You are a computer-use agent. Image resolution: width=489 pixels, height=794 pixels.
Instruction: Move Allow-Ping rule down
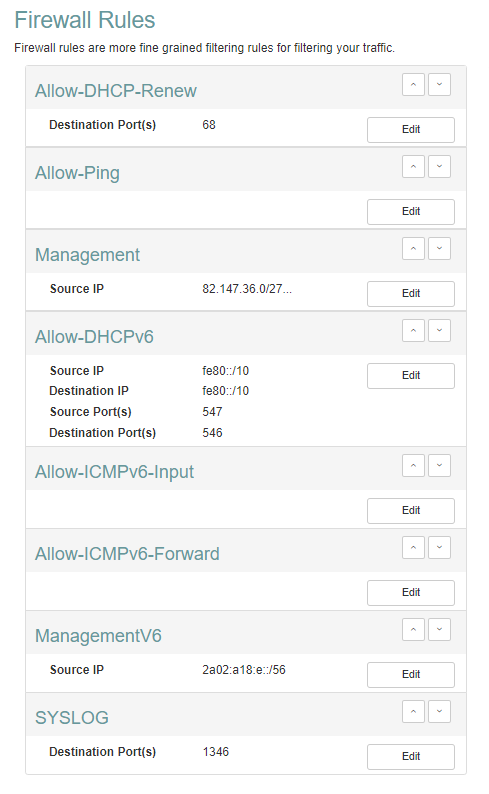coord(439,167)
